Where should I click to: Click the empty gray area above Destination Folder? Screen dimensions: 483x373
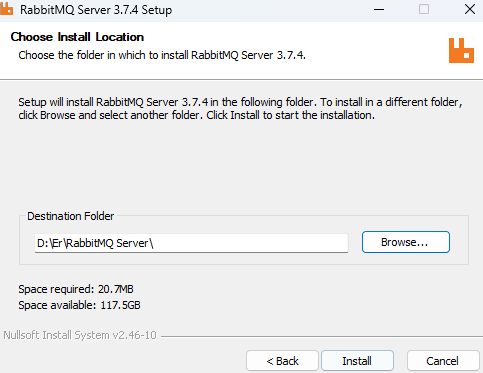click(241, 163)
